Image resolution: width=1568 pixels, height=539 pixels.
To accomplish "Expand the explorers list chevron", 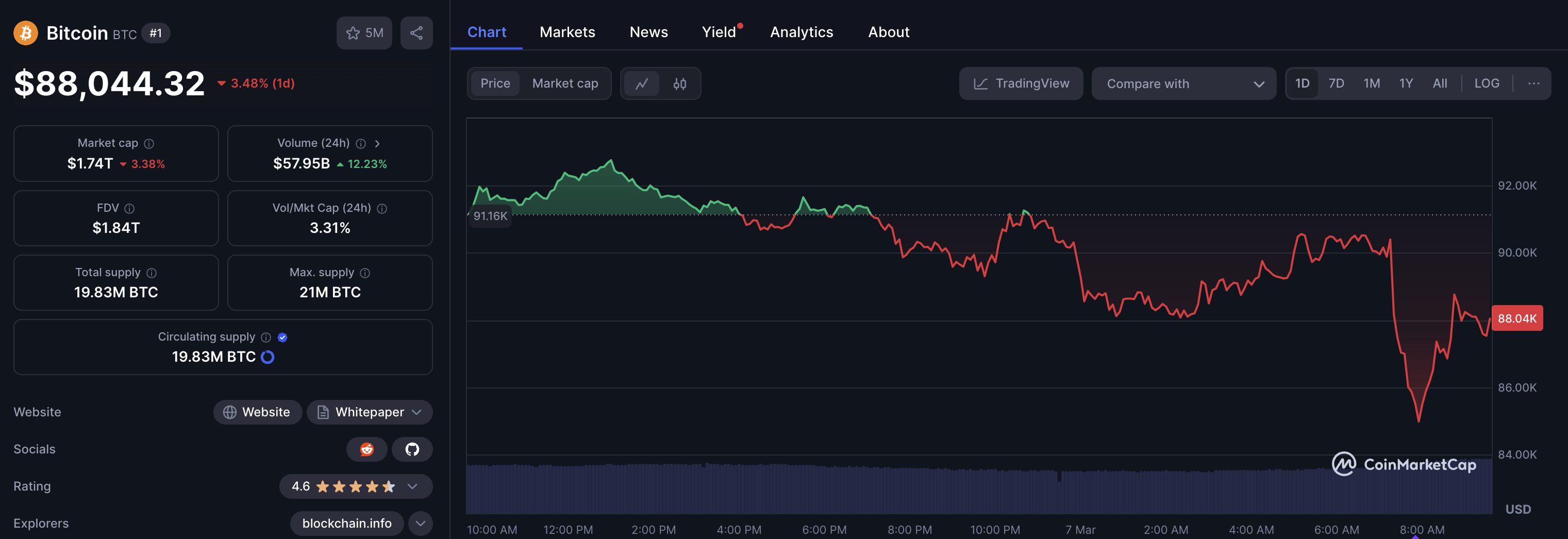I will (420, 523).
